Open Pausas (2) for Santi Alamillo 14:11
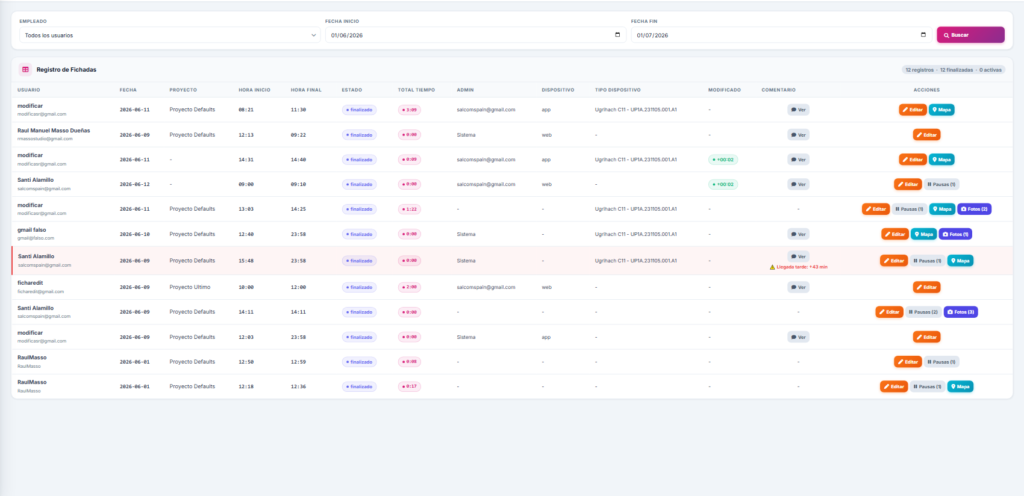This screenshot has width=1024, height=496. click(x=923, y=312)
